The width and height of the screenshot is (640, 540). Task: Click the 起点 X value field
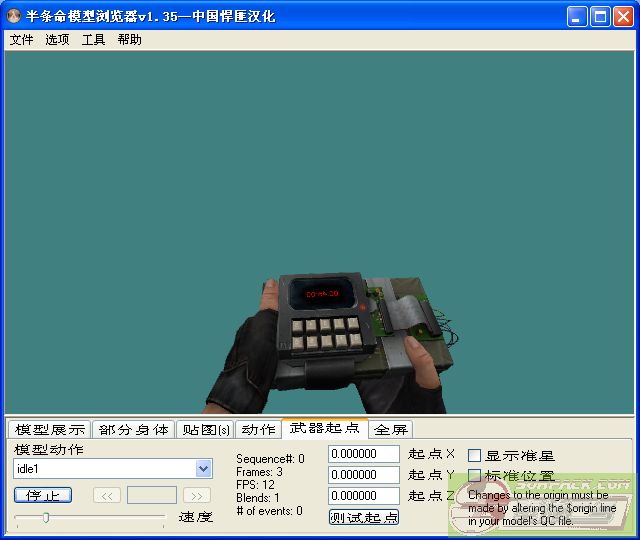364,454
